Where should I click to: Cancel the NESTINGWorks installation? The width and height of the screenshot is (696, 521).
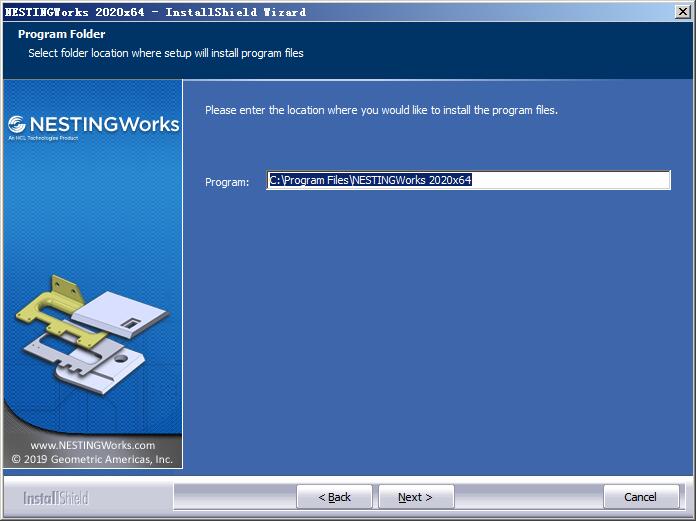point(641,497)
